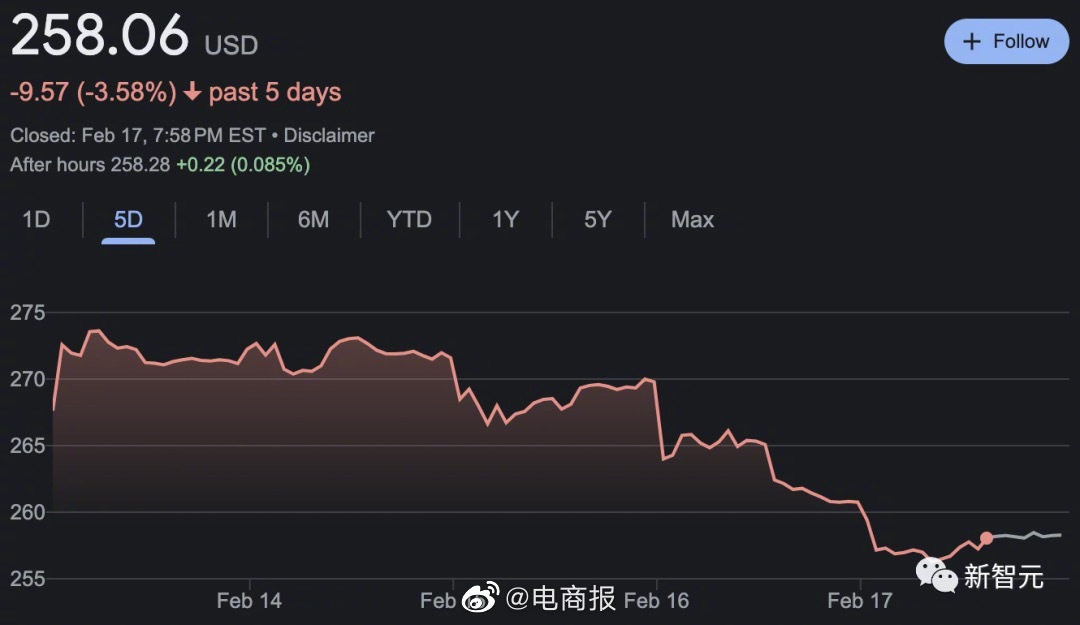
Task: Select the 1Y chart range
Action: coord(505,220)
